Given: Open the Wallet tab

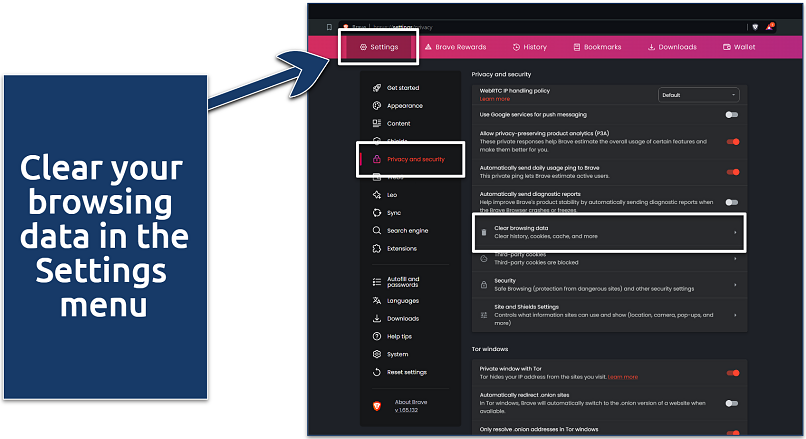Looking at the screenshot, I should coord(739,47).
